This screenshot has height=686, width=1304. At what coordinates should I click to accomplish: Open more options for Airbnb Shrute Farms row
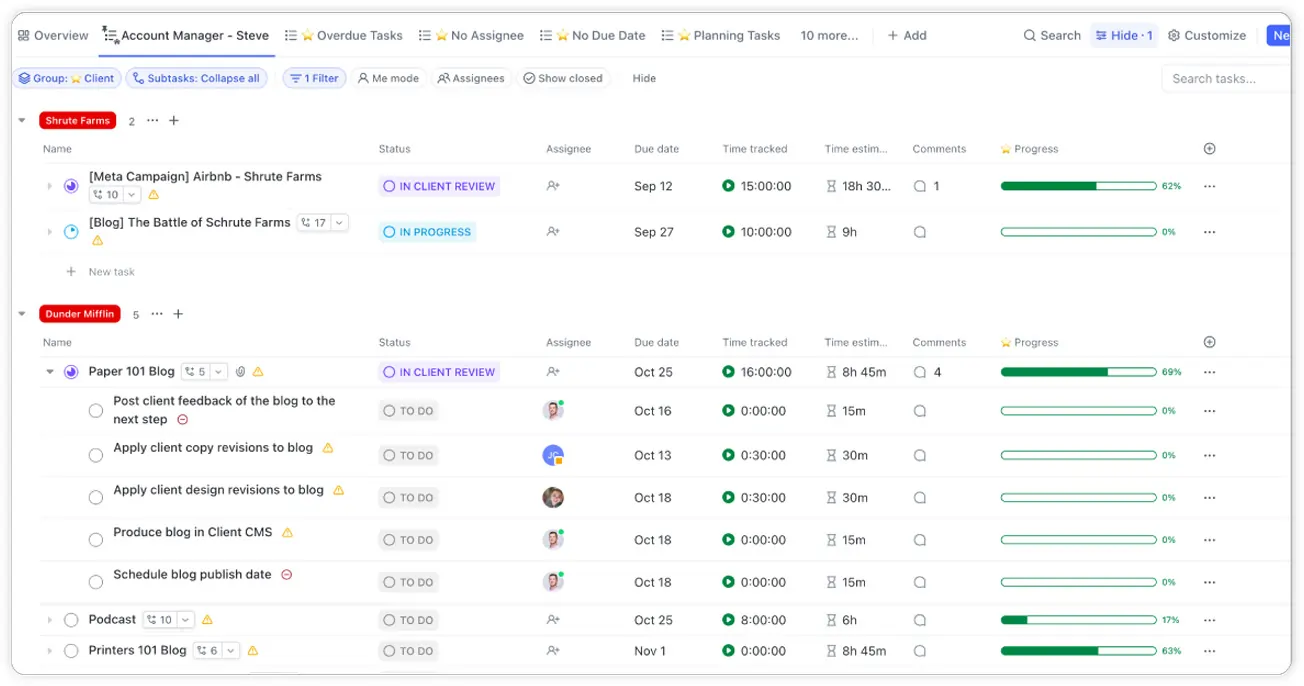tap(1209, 186)
